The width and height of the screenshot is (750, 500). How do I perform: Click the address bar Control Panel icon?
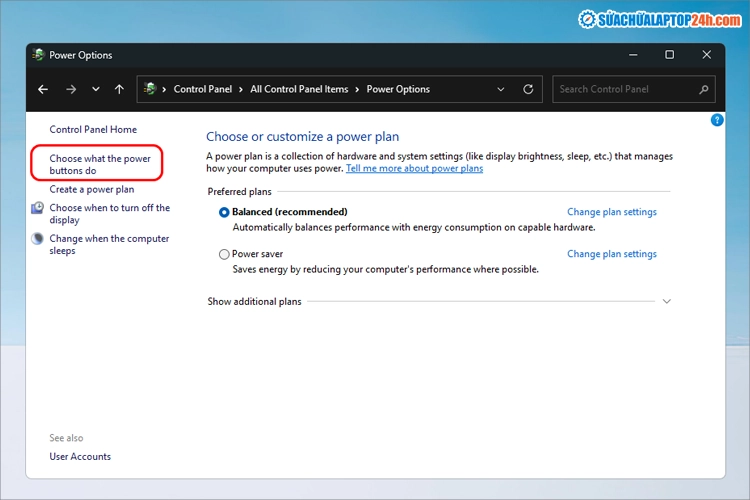[x=150, y=89]
